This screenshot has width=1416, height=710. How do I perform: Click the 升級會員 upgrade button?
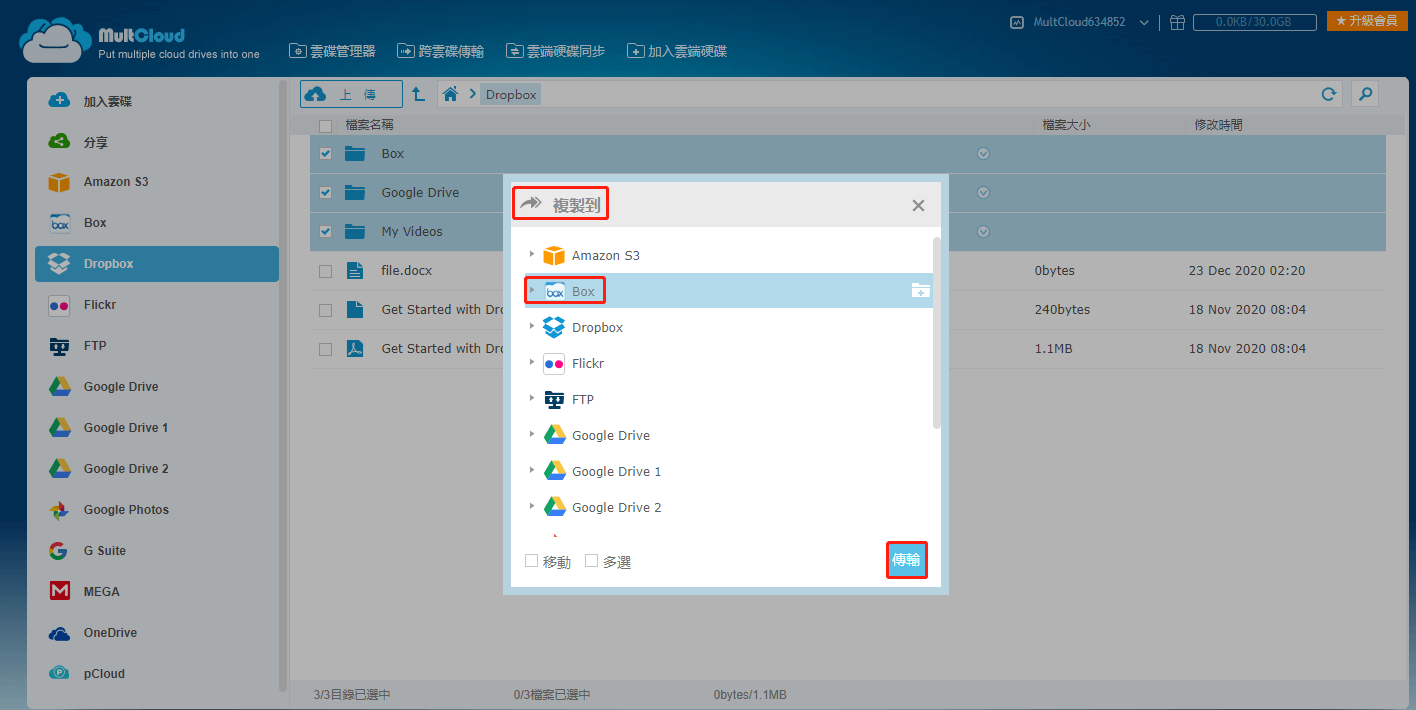tap(1367, 21)
